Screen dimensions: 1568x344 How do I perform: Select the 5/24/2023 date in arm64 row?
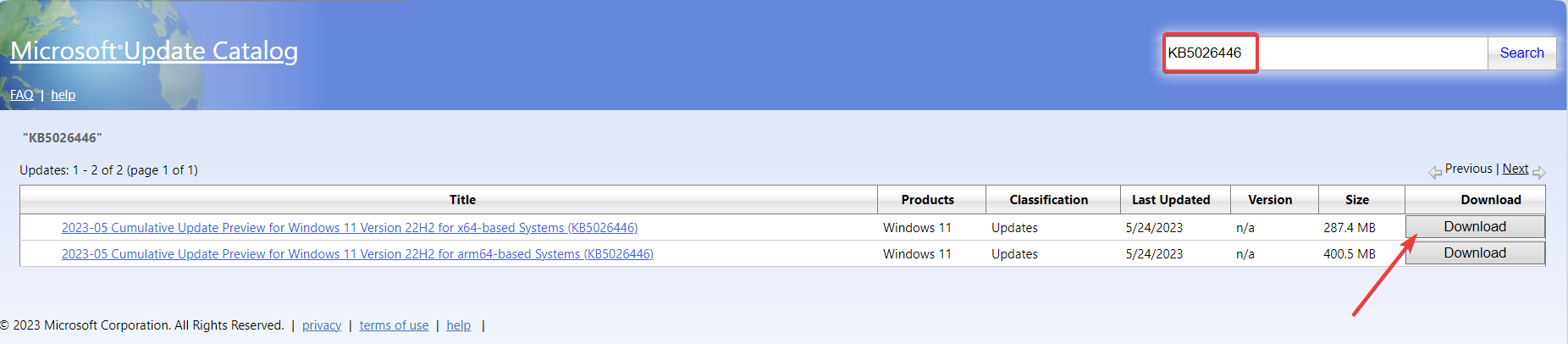1154,254
